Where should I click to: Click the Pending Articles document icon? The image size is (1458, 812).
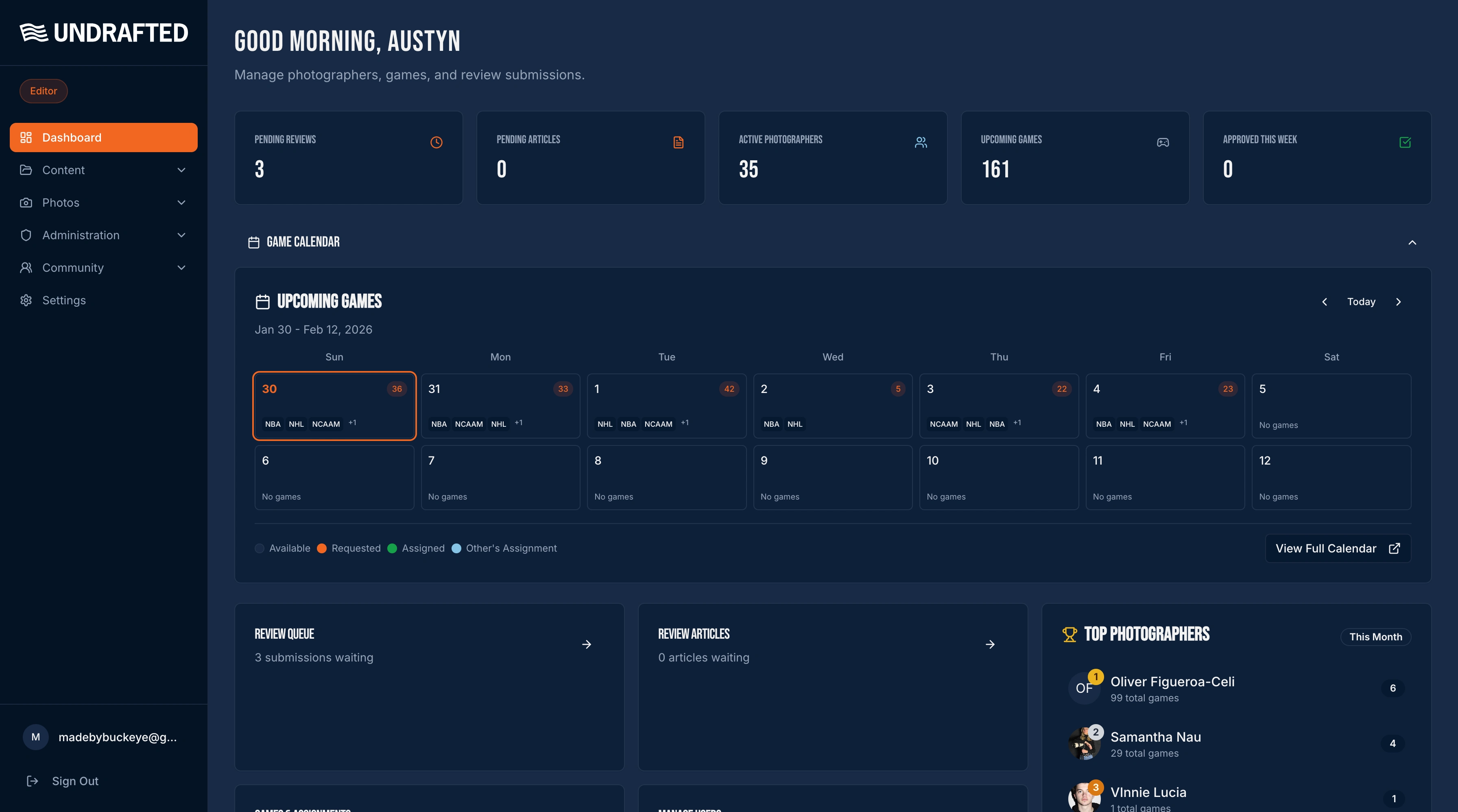tap(678, 142)
